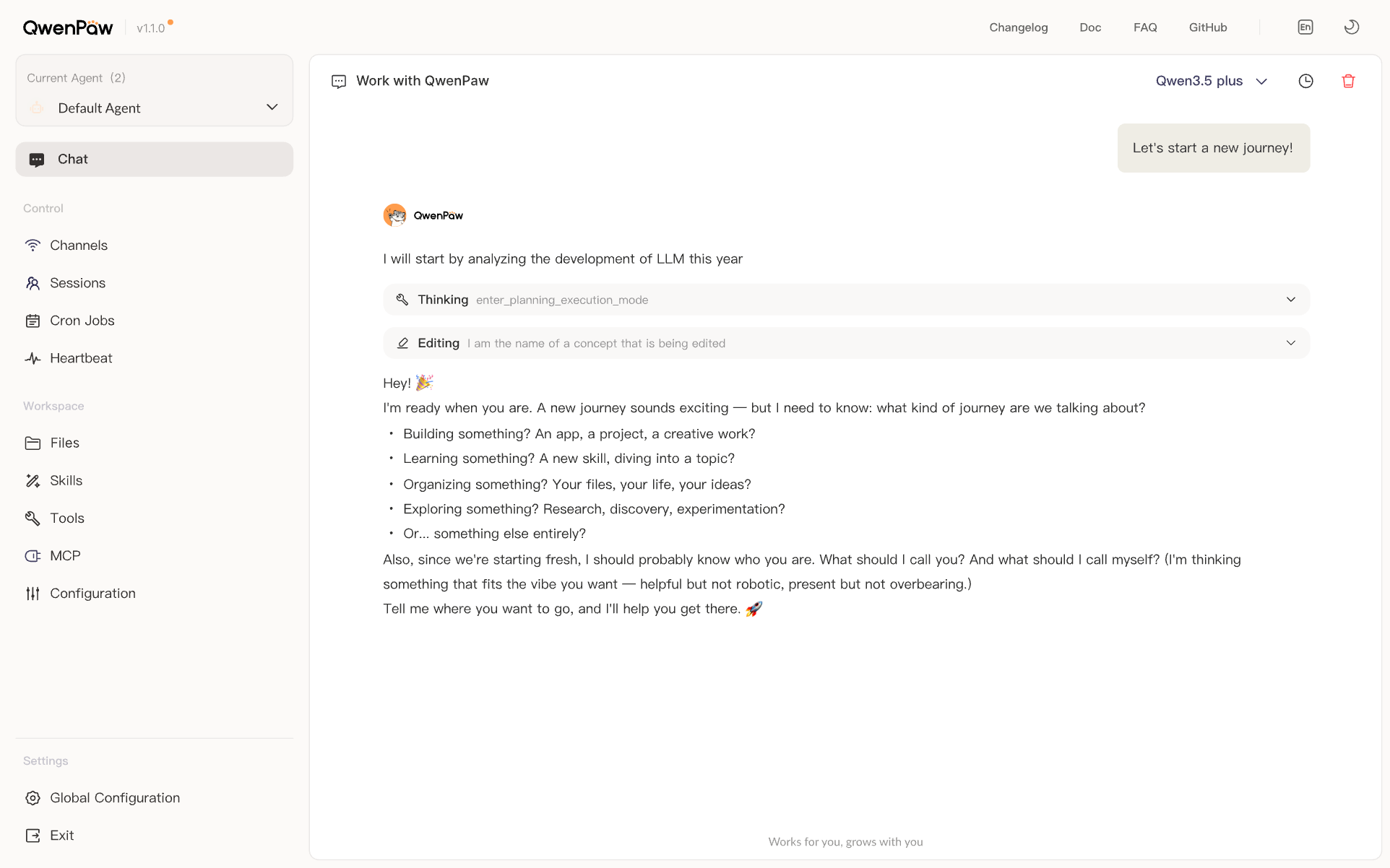This screenshot has height=868, width=1390.
Task: Open Heartbeat page
Action: point(81,358)
